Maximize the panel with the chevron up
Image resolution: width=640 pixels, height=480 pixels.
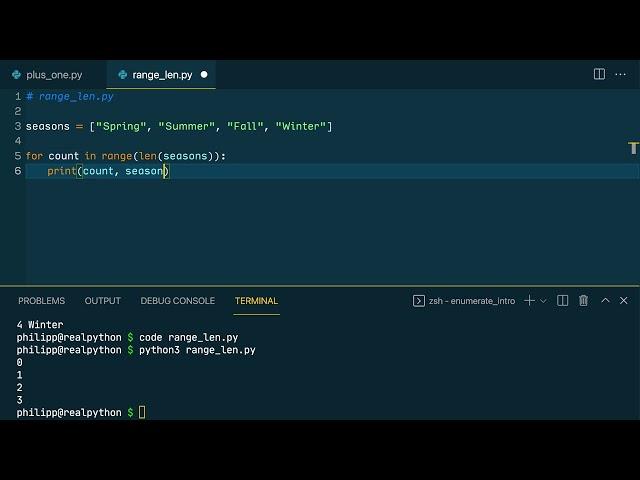pos(605,300)
